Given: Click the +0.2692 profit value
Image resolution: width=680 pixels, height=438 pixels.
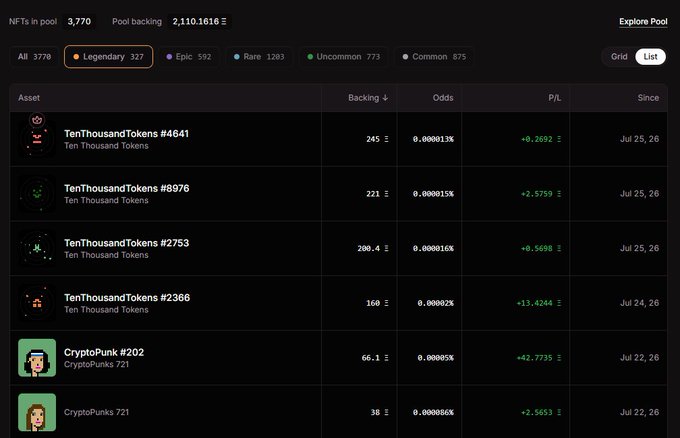Looking at the screenshot, I should point(541,139).
